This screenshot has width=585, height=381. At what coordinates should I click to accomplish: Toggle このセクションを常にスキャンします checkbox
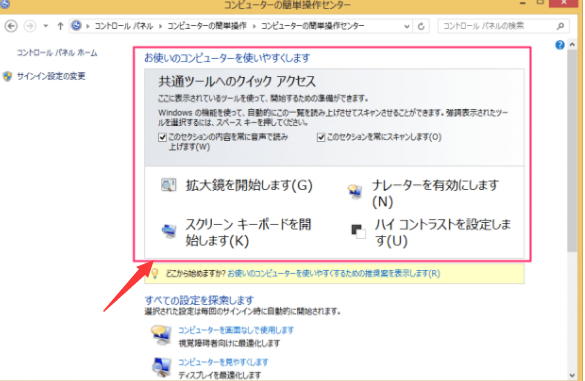321,137
